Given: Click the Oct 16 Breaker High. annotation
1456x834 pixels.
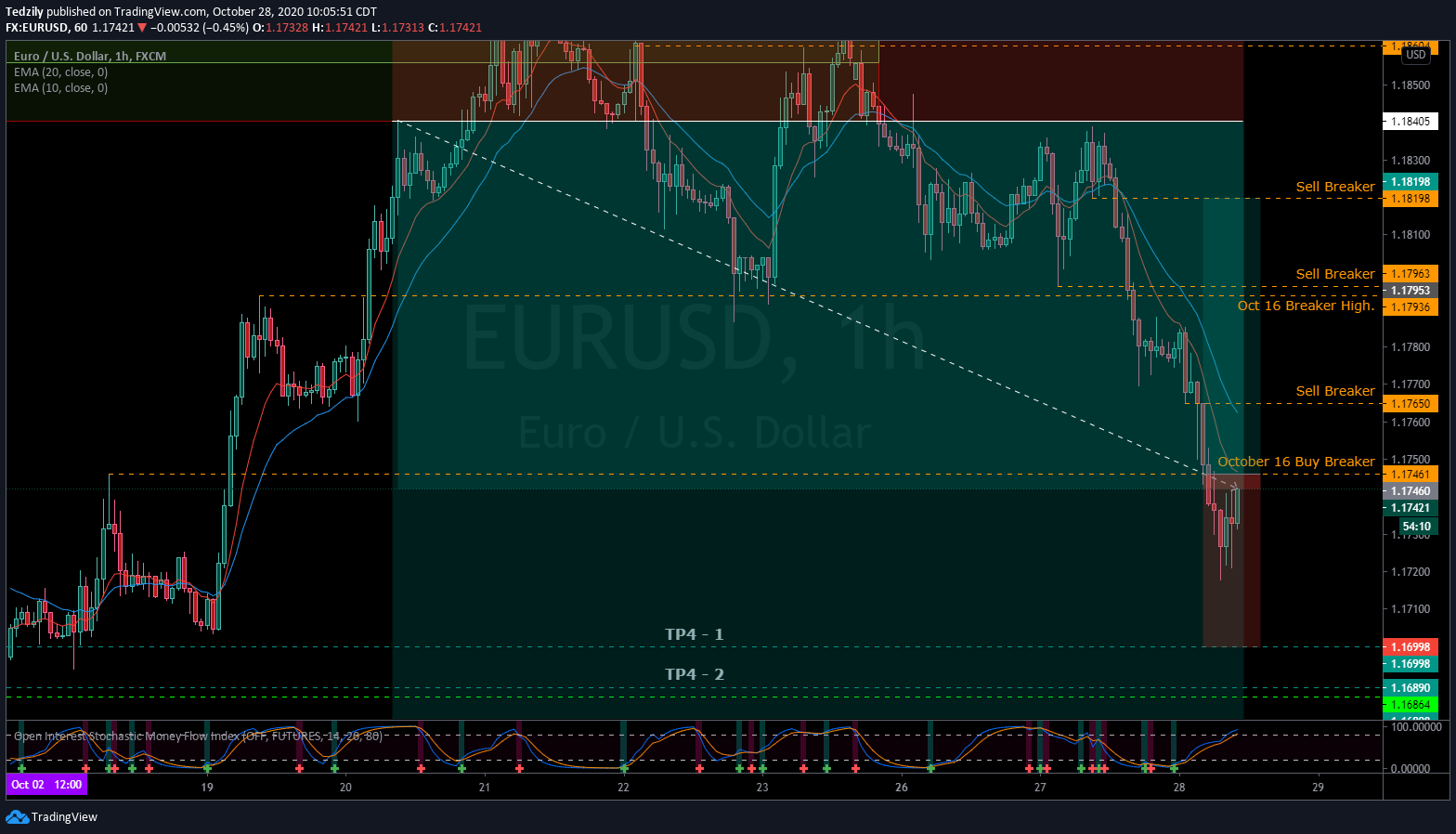Looking at the screenshot, I should pyautogui.click(x=1306, y=306).
